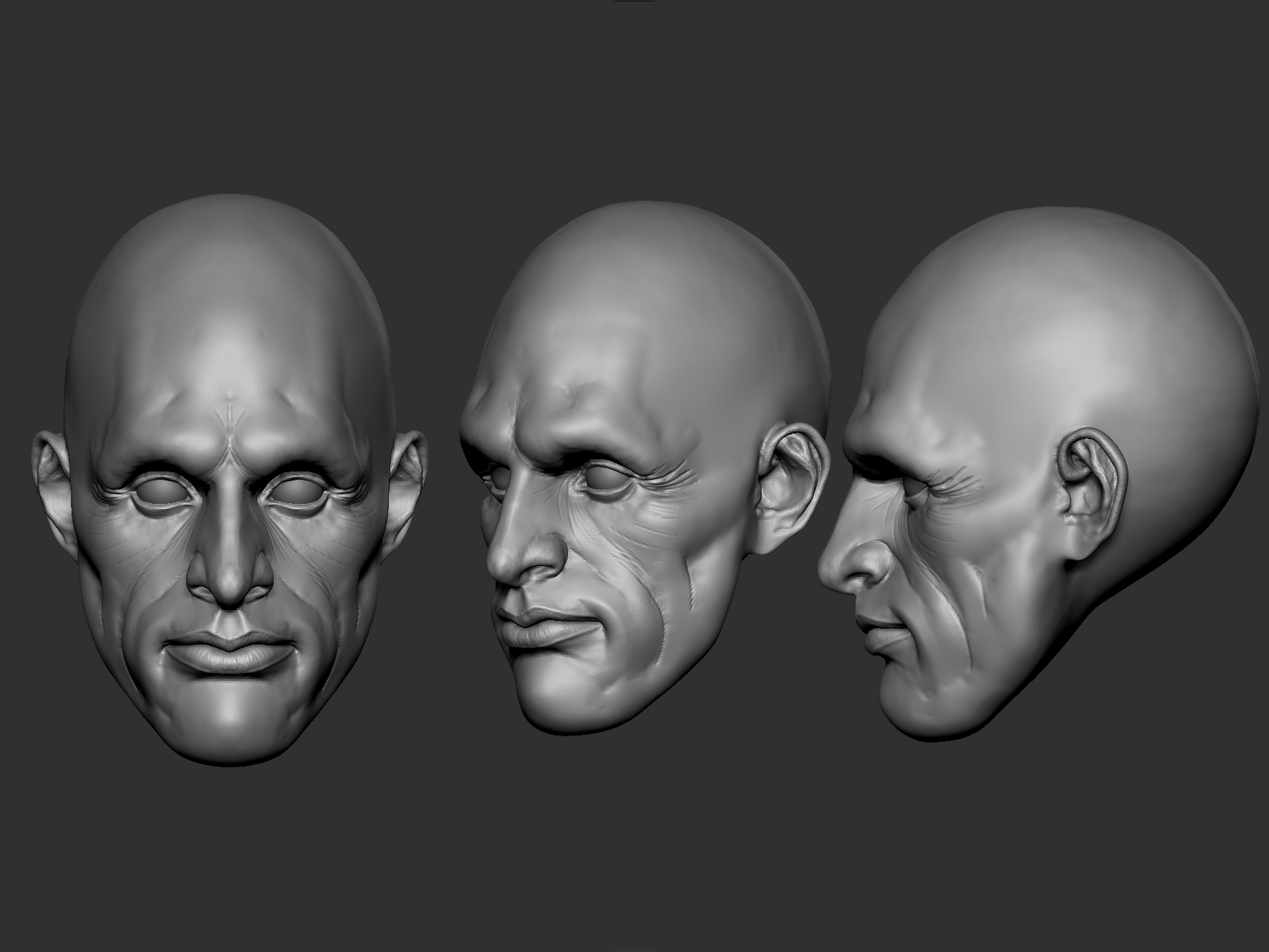Select the front-facing head sculpt
The image size is (1269, 952).
click(x=228, y=480)
